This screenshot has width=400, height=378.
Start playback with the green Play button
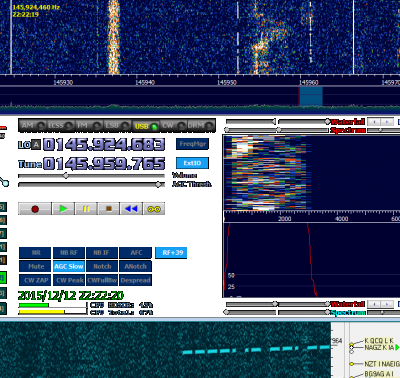(x=63, y=209)
